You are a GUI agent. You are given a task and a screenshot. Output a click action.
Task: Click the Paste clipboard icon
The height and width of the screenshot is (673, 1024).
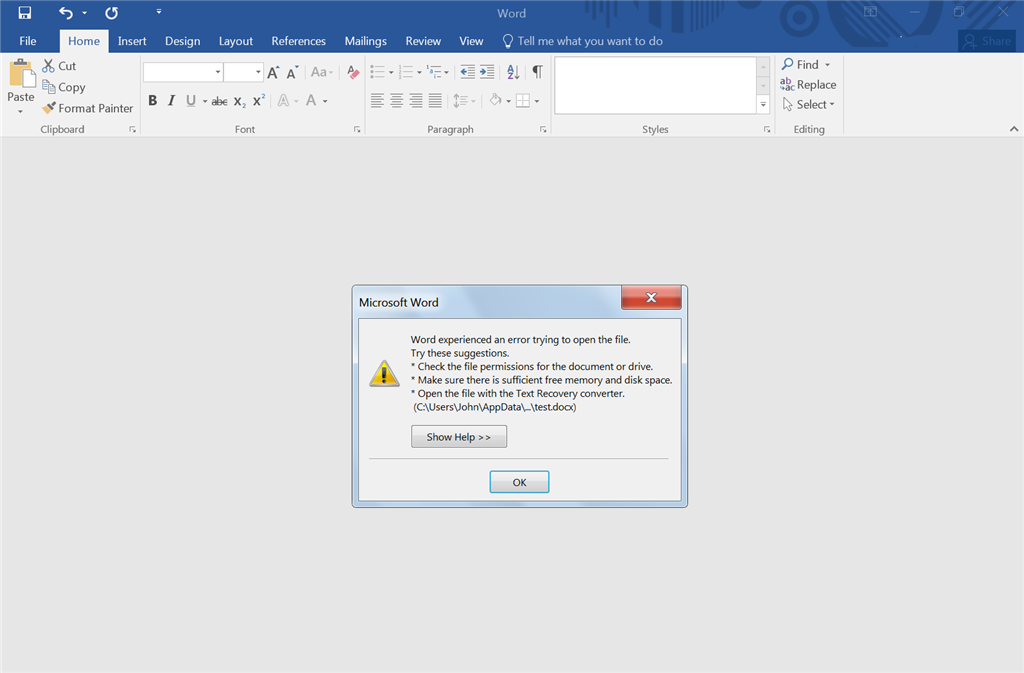pyautogui.click(x=21, y=73)
